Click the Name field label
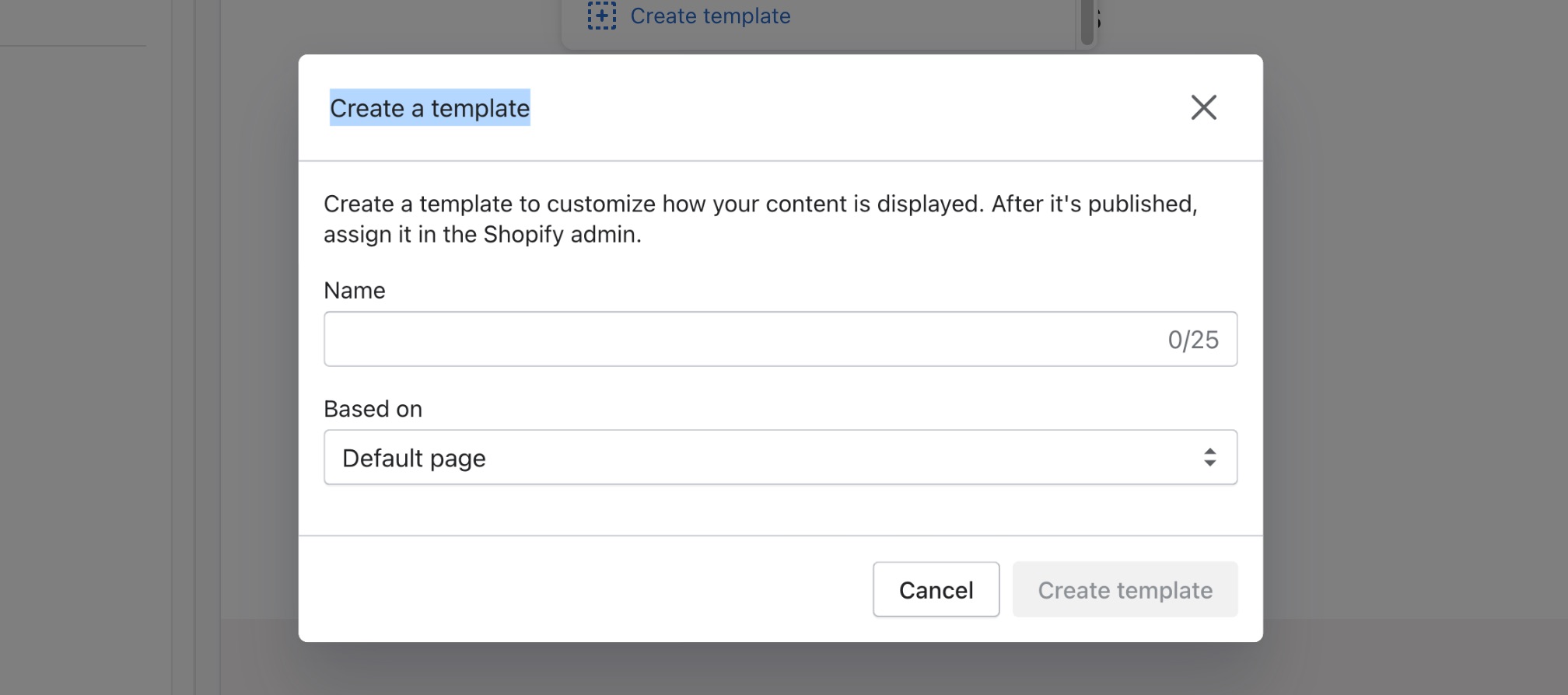1568x695 pixels. (x=355, y=290)
